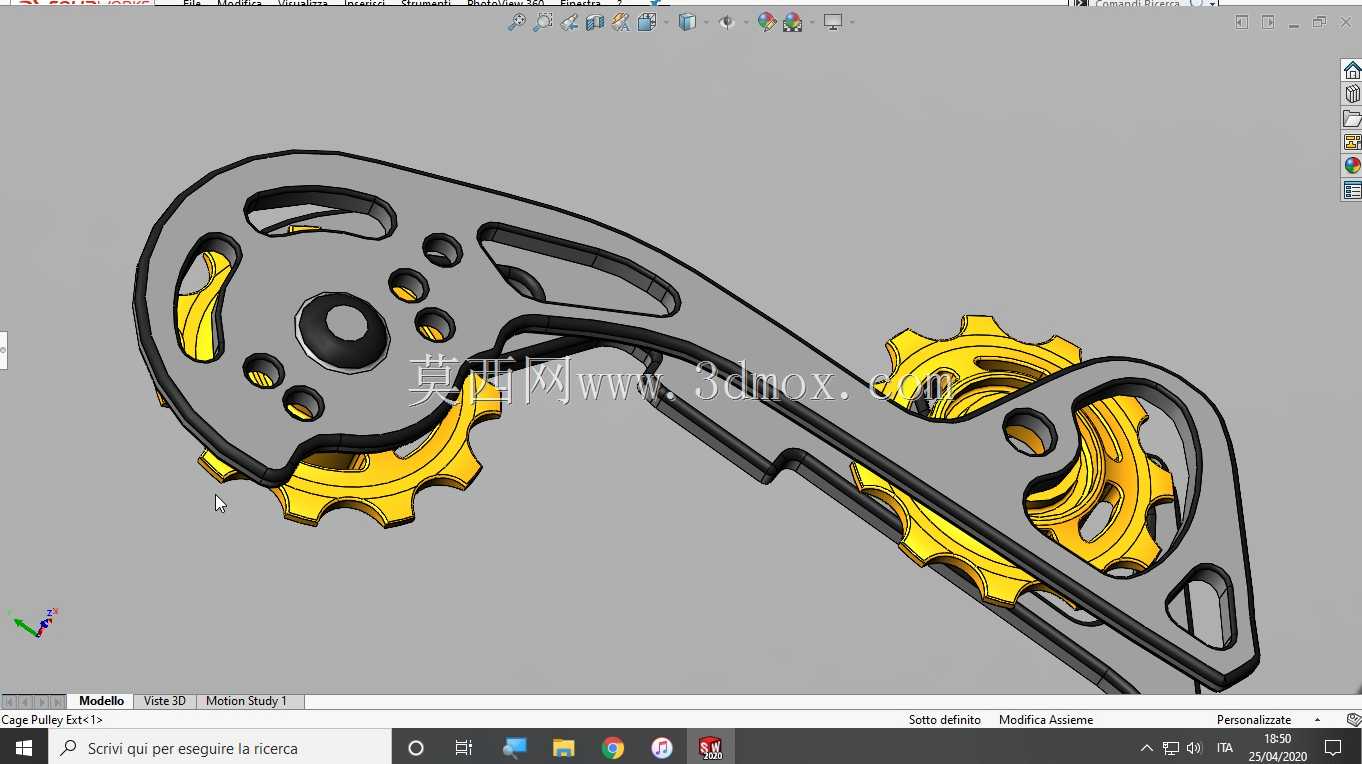Open the Edit Appearance color ball tool

[x=767, y=22]
